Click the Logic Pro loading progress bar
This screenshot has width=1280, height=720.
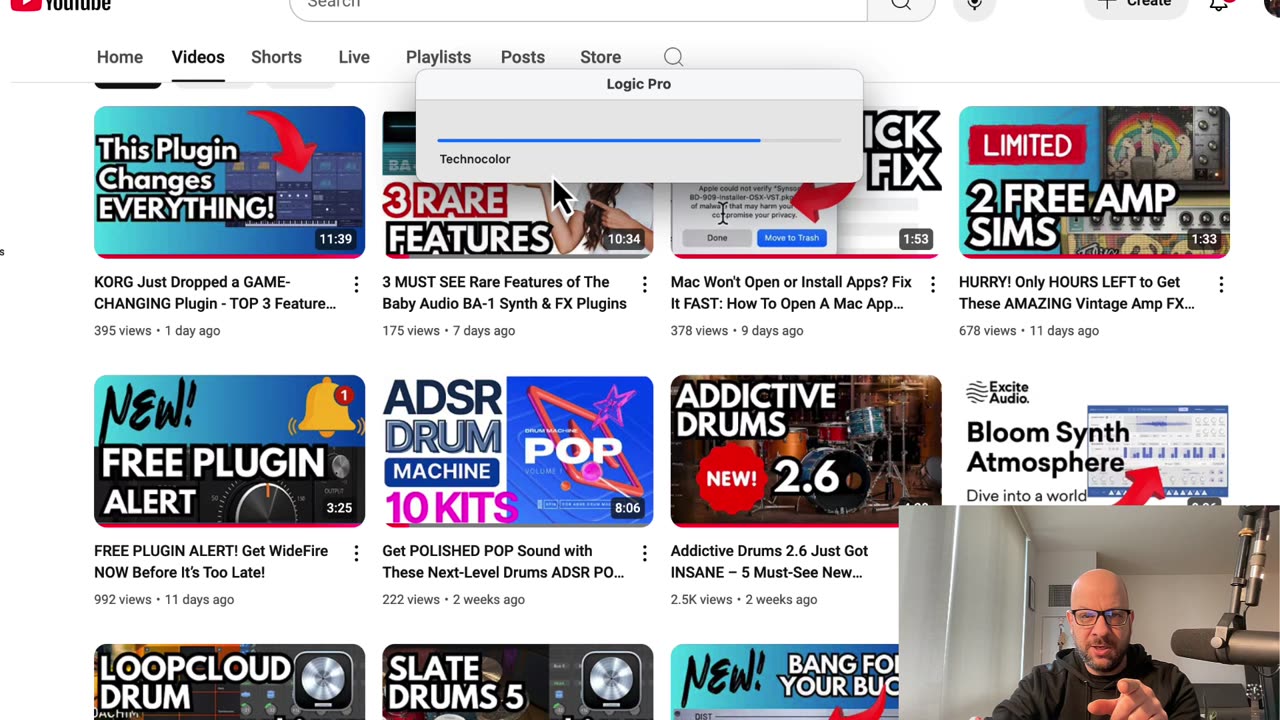[x=638, y=140]
